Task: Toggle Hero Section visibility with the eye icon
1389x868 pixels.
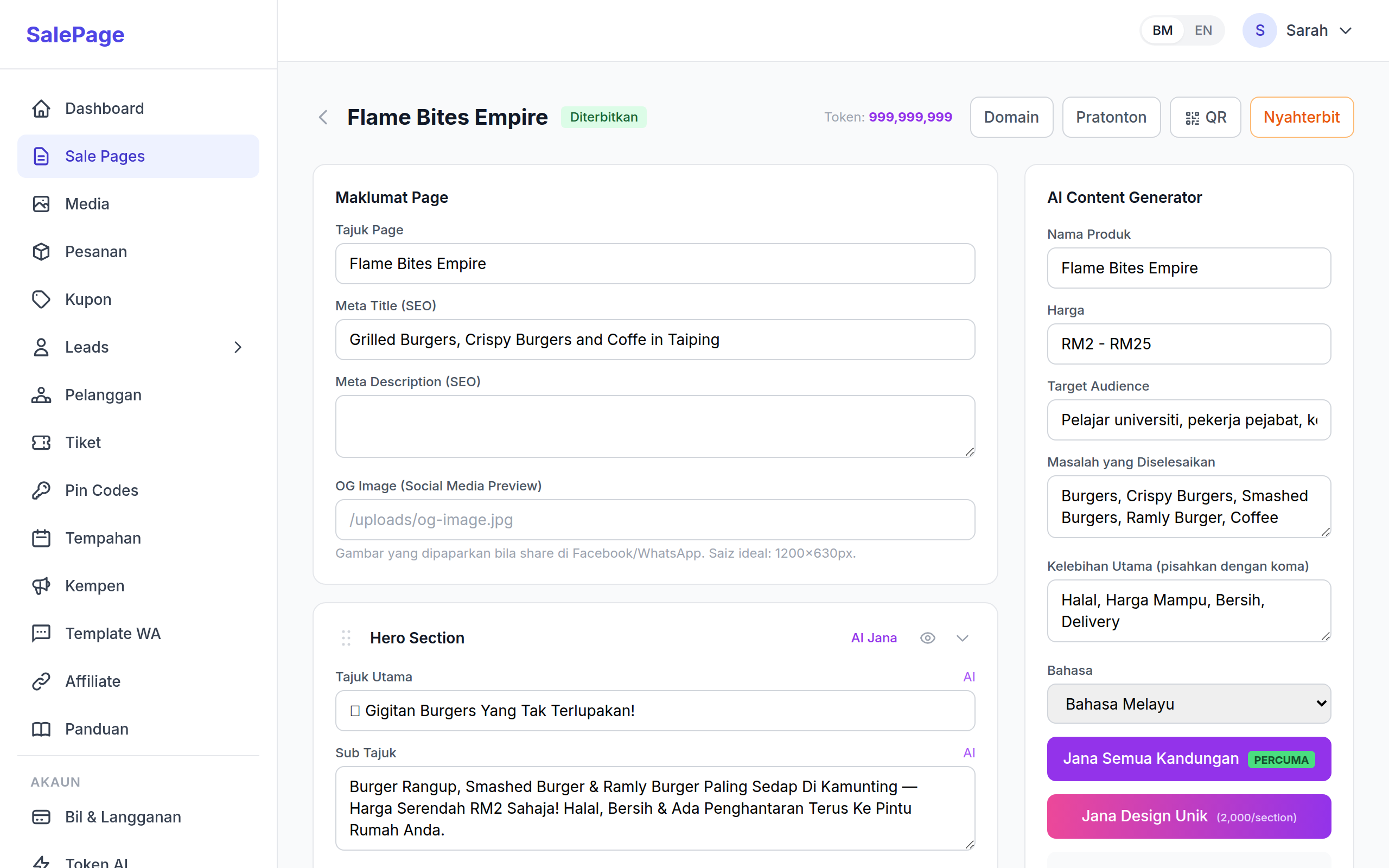Action: tap(927, 637)
